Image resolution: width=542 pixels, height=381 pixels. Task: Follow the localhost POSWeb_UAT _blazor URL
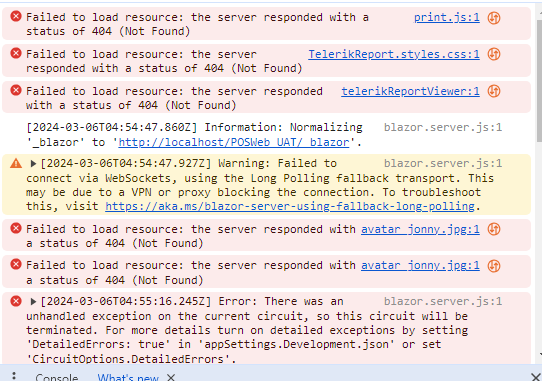tap(234, 142)
